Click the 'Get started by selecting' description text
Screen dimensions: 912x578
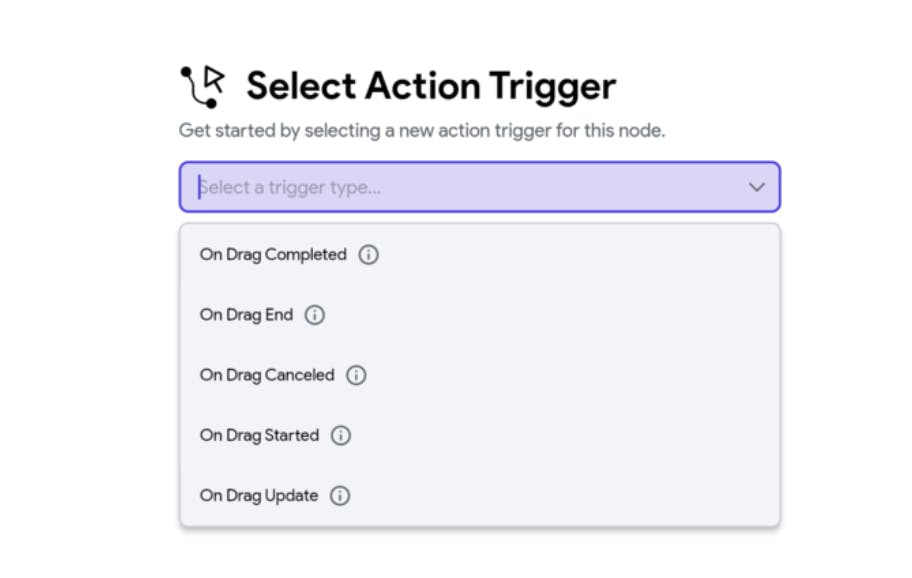(x=421, y=131)
